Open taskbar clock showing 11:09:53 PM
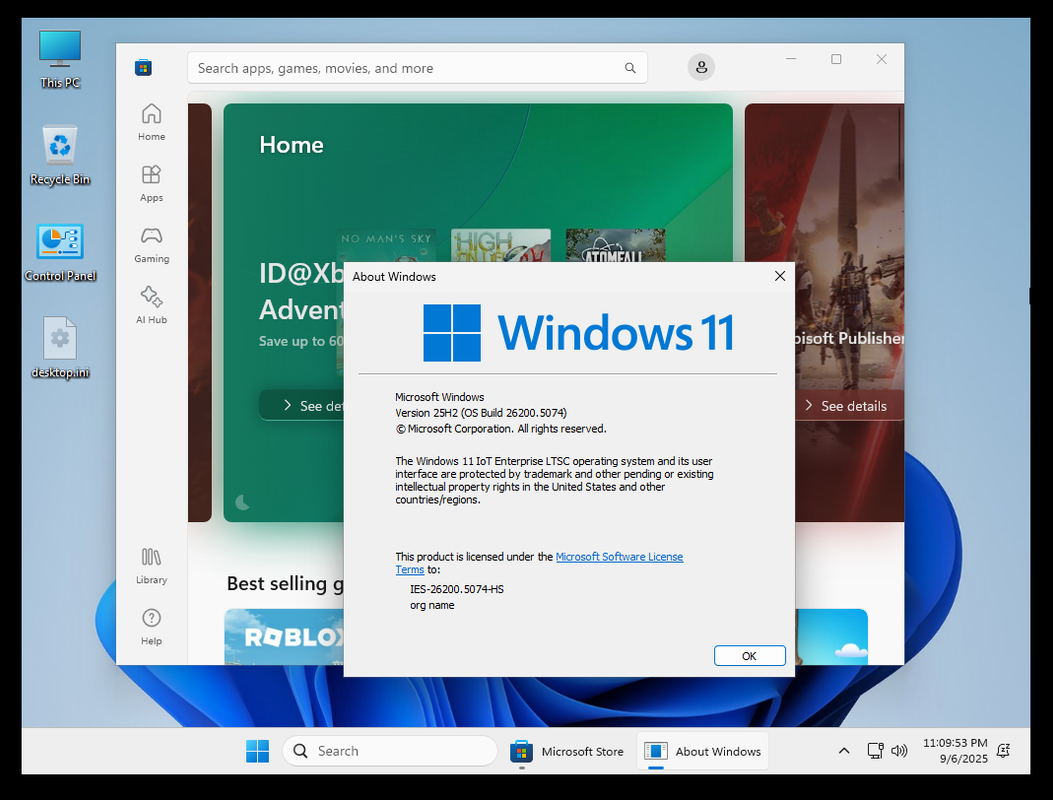 coord(955,750)
